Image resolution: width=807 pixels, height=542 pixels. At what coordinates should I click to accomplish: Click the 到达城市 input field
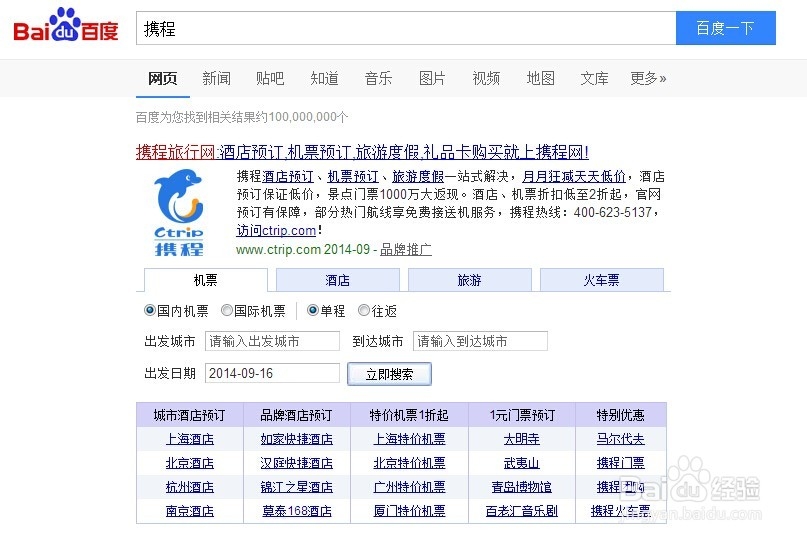point(480,341)
